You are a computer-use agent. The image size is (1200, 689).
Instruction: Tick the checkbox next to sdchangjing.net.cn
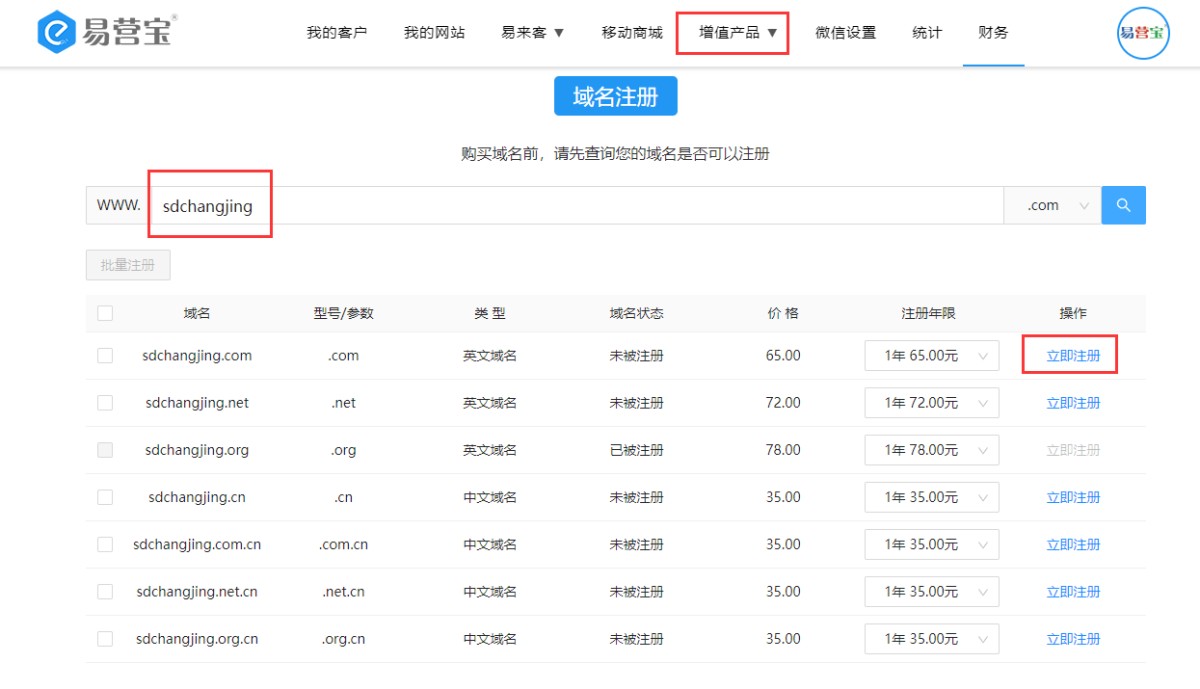tap(105, 592)
